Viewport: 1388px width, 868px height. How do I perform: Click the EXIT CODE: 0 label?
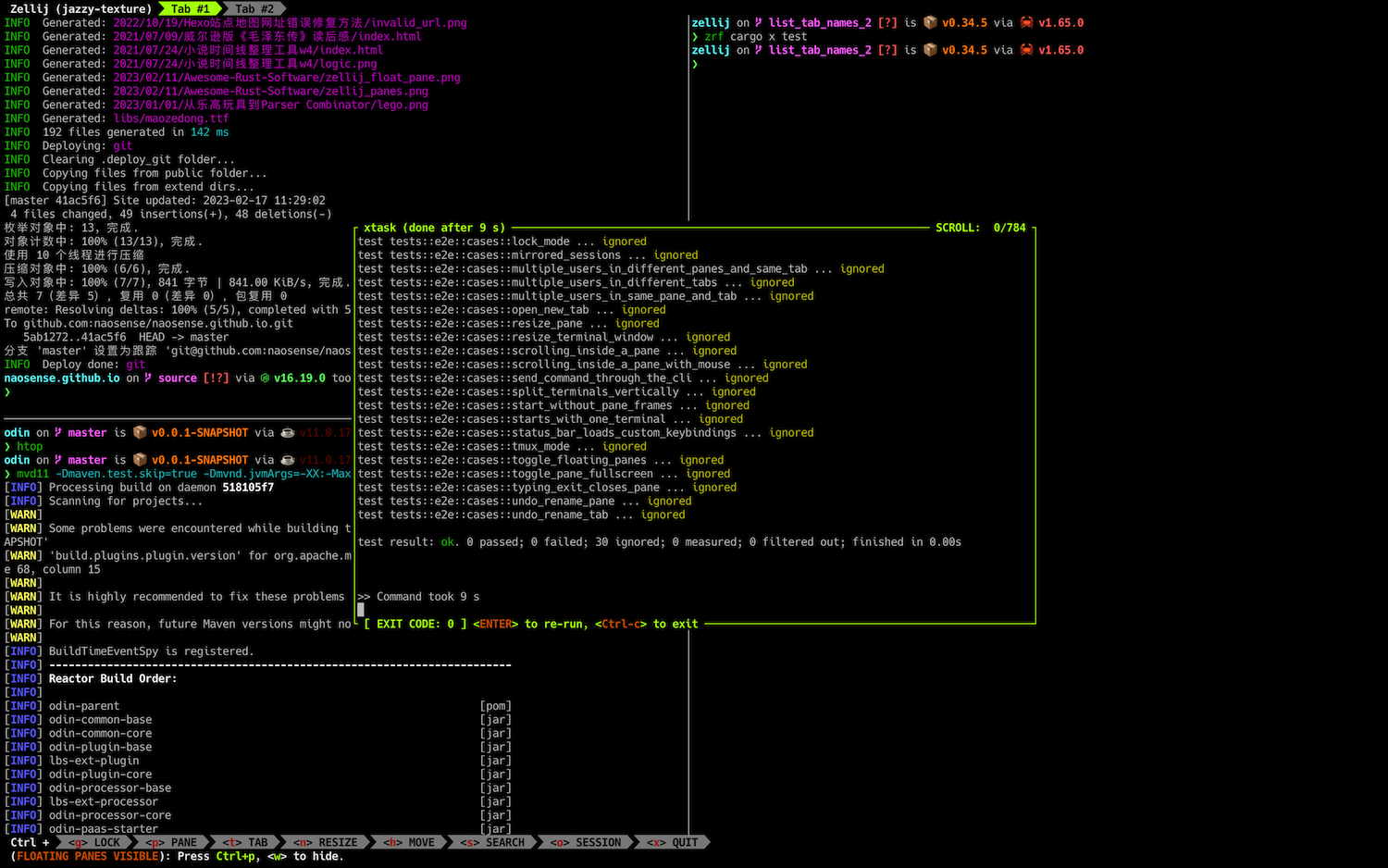[x=415, y=625]
